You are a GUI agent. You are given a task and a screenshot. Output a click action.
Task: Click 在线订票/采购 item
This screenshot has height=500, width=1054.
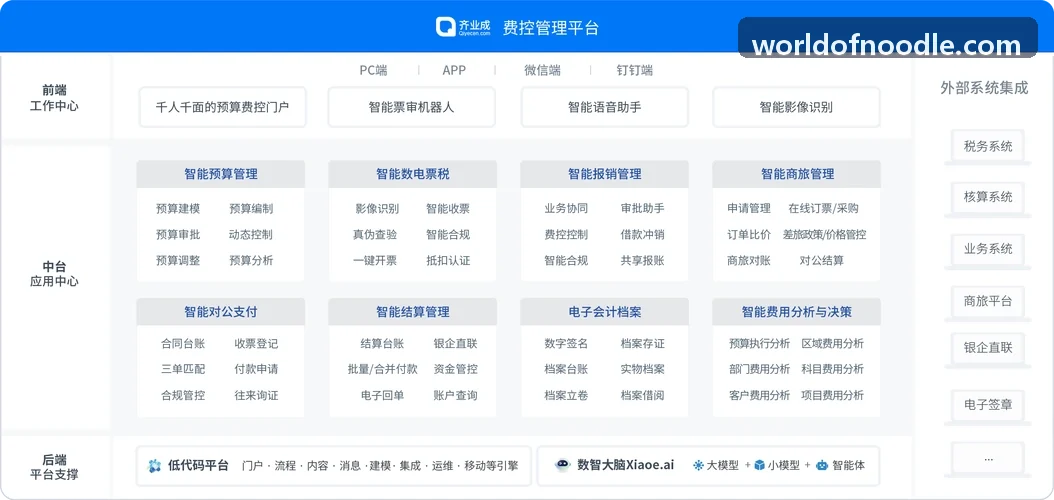tap(823, 208)
